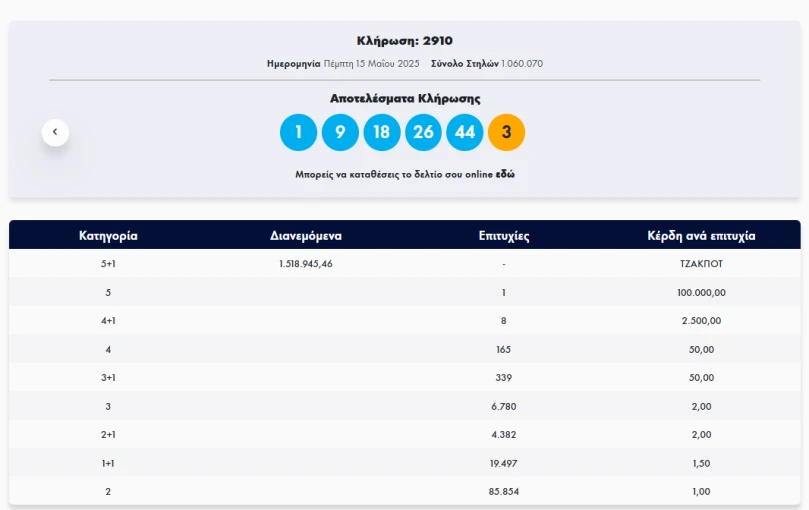Open the 'εδώ' online submission link

tap(505, 174)
